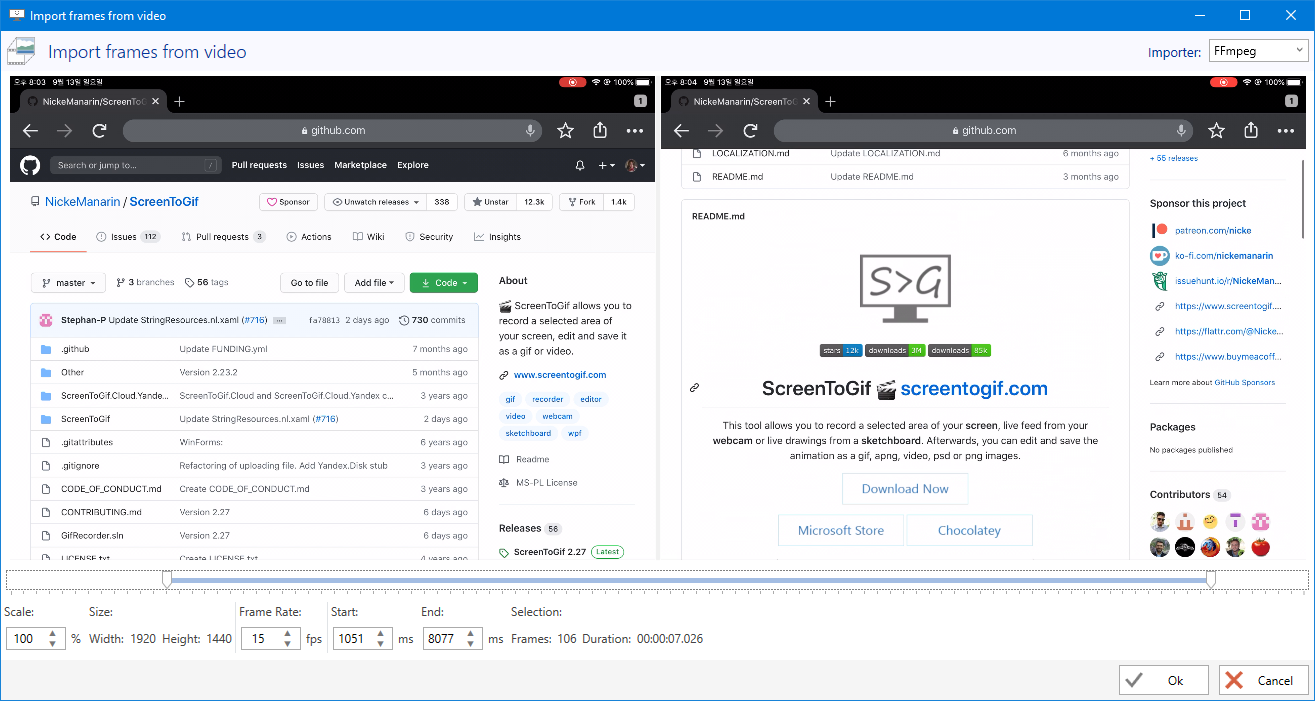The image size is (1315, 701).
Task: Click the Height value 1440
Action: tap(218, 638)
